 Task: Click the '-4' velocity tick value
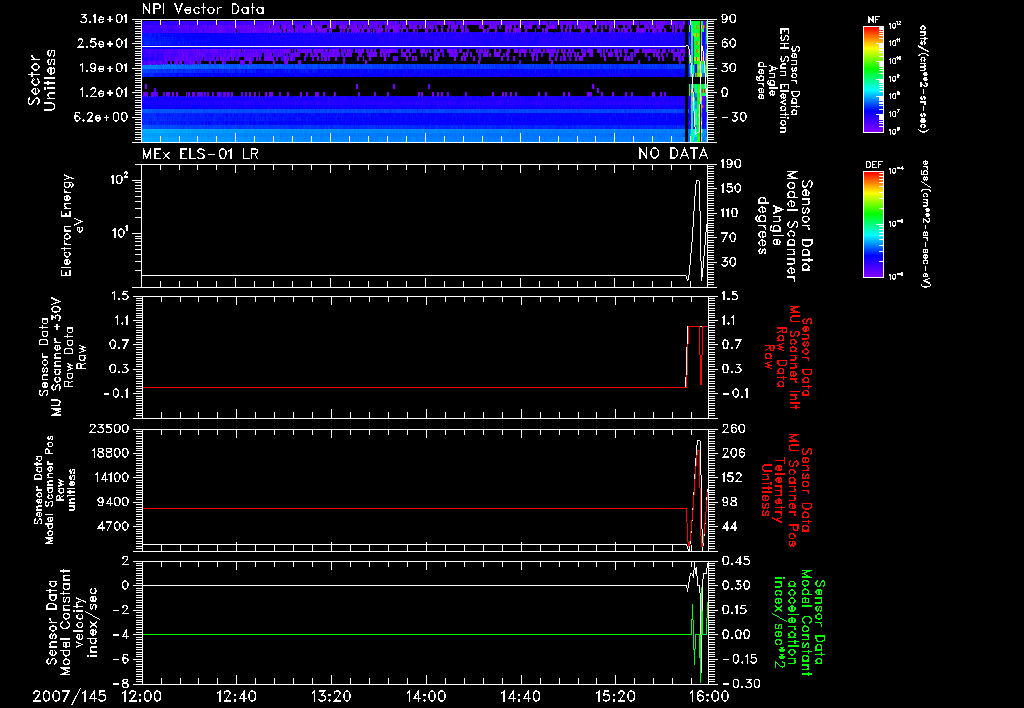click(x=121, y=635)
